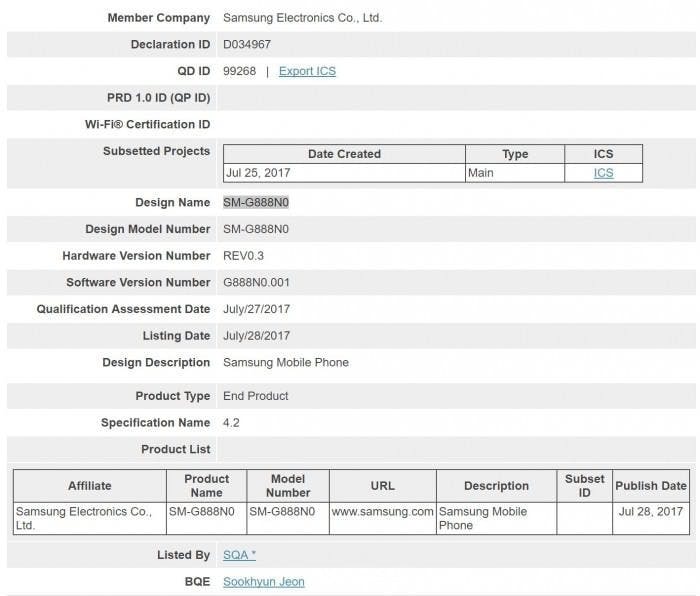Click Listing Date value July/28/2017

pos(256,336)
